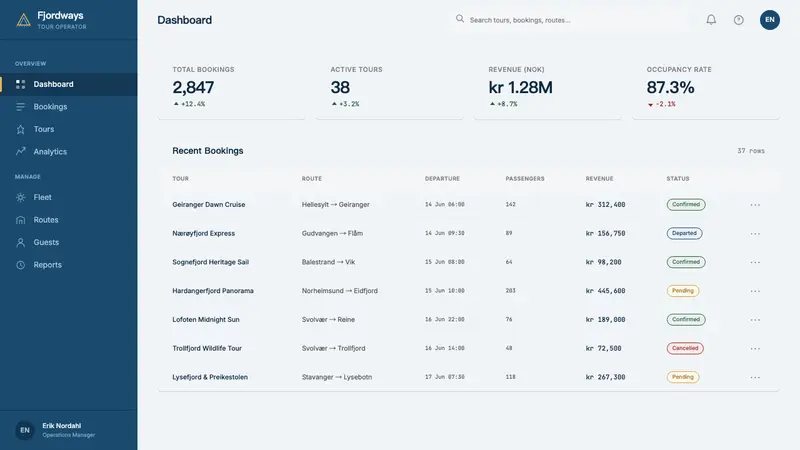Screen dimensions: 800x450
Task: Click route Stavanger → Lysebotn
Action: point(337,377)
